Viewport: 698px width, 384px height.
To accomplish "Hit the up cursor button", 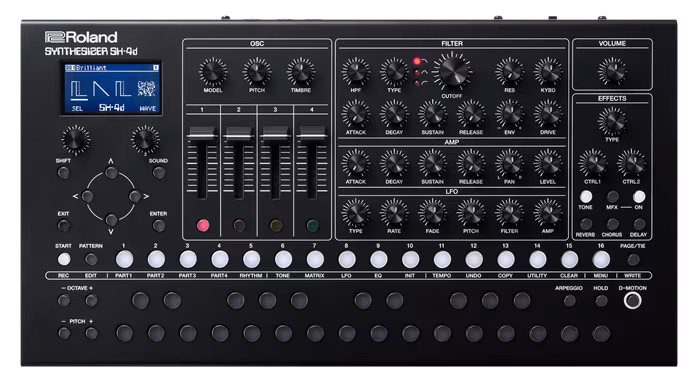I will point(111,173).
